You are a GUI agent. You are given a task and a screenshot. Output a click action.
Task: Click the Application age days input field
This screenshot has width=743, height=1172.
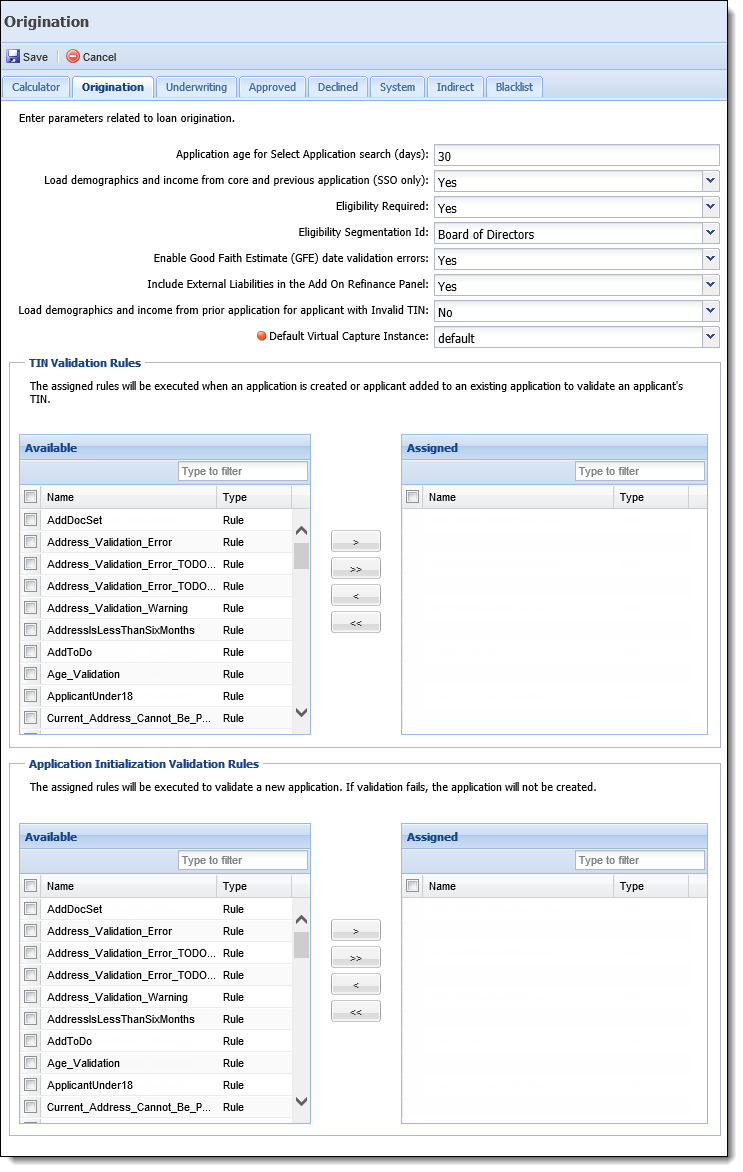[x=576, y=155]
